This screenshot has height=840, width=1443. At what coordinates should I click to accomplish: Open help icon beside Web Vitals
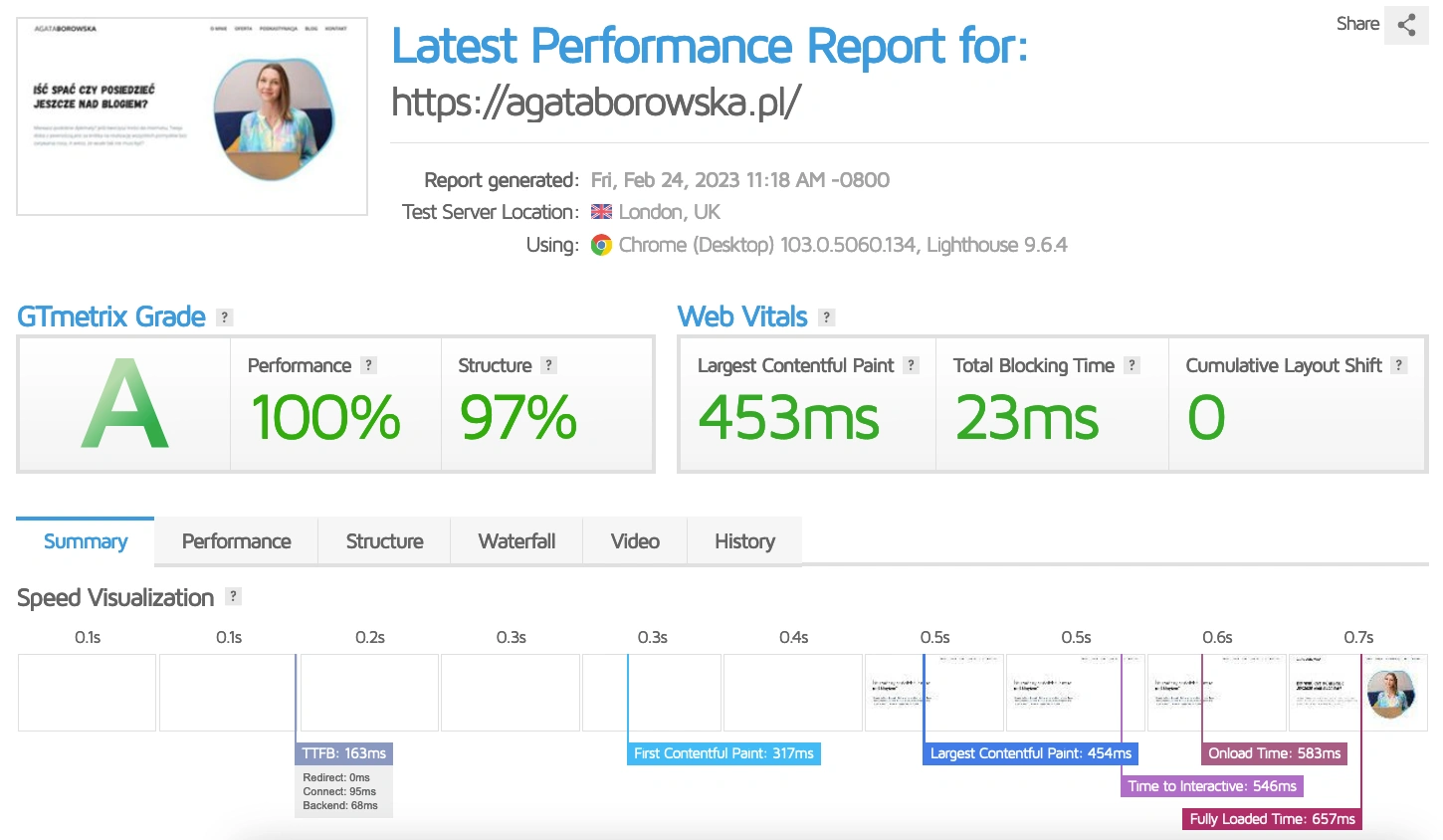point(826,317)
